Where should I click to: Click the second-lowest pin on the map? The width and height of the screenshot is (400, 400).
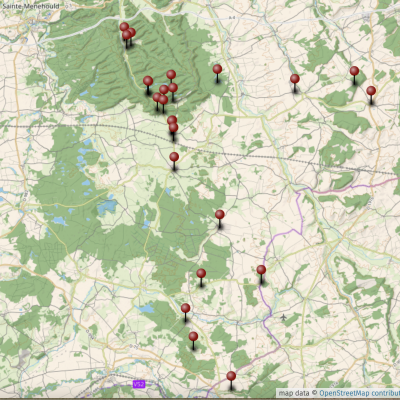coord(193,337)
